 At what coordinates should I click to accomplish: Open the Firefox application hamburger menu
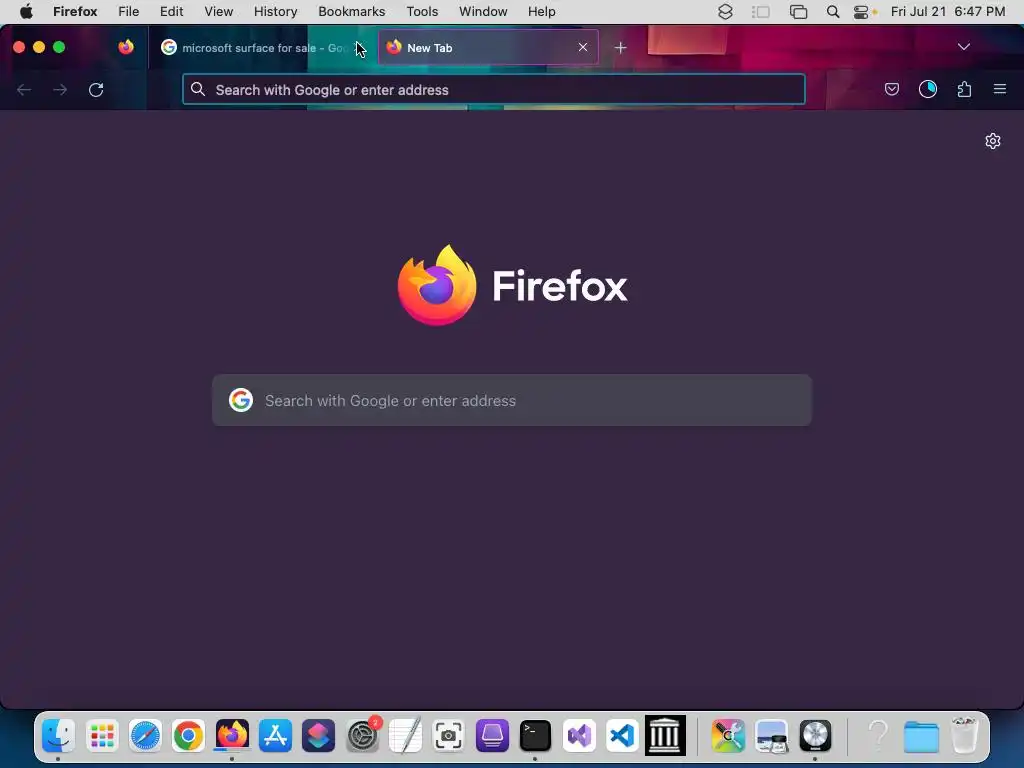[1000, 89]
